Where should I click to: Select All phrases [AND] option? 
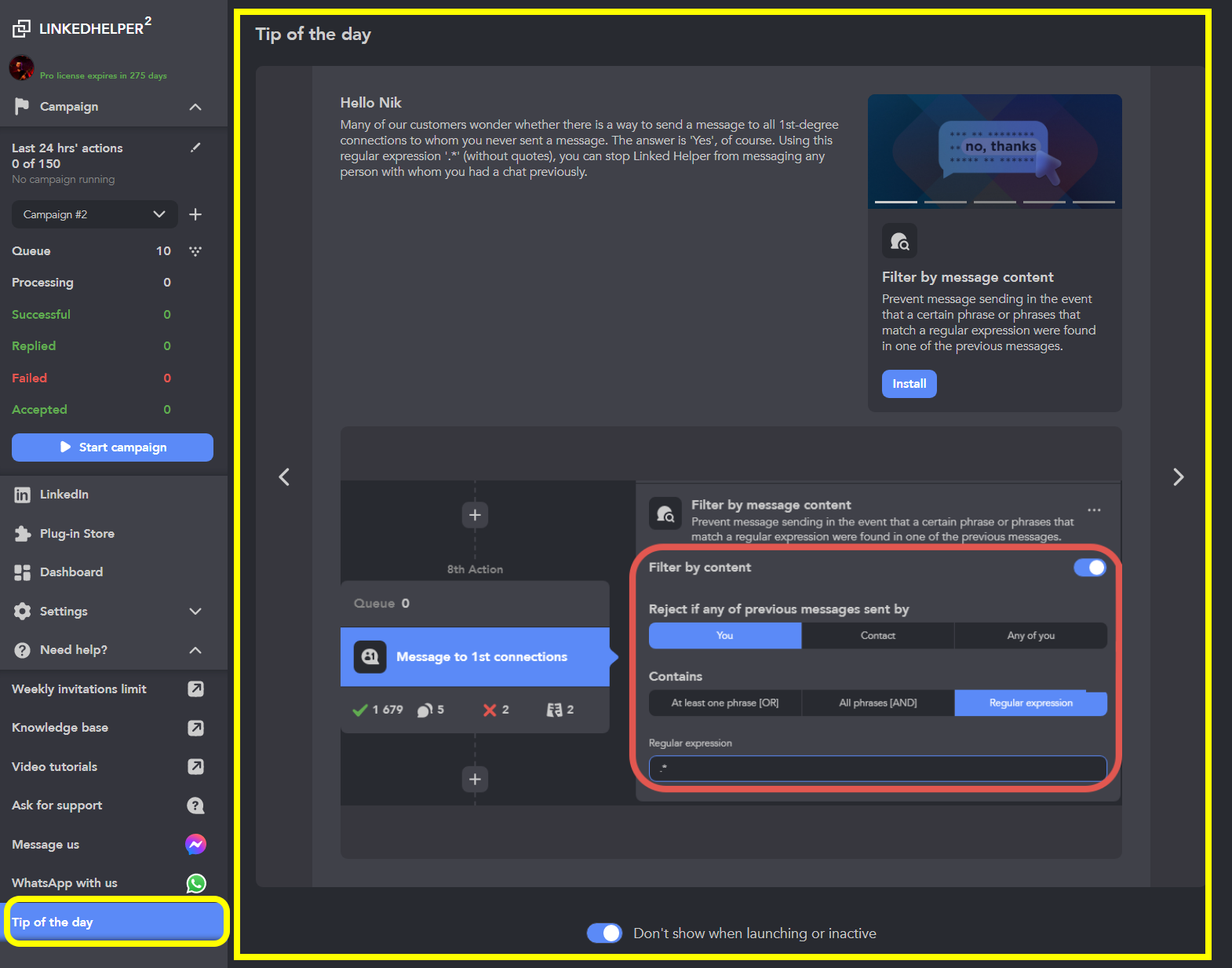[878, 703]
